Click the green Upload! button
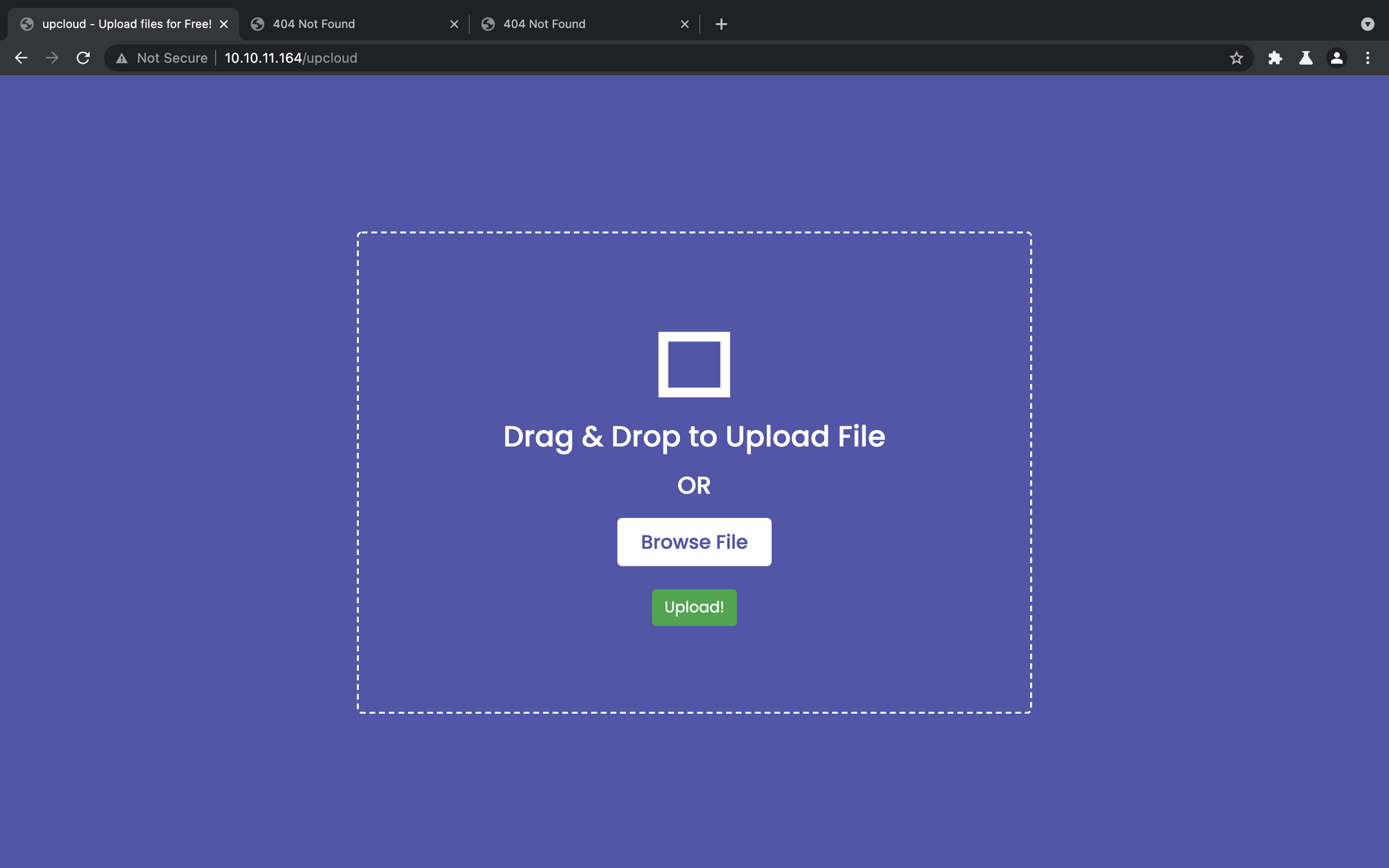 point(694,607)
